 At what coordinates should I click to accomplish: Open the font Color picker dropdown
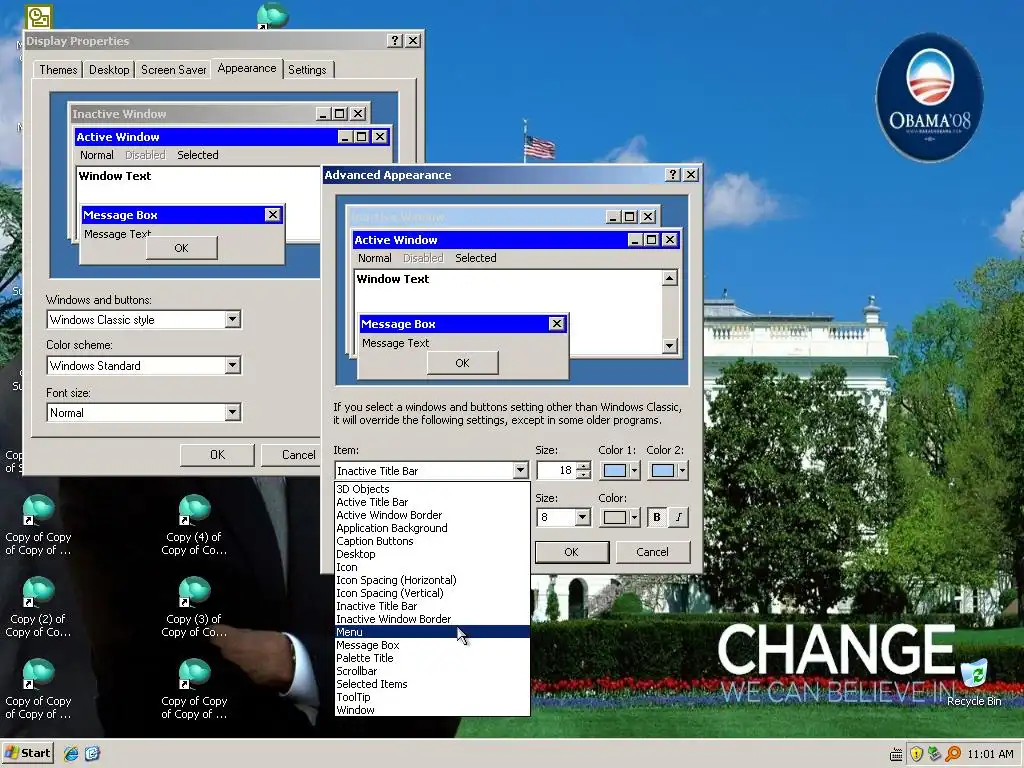[620, 517]
